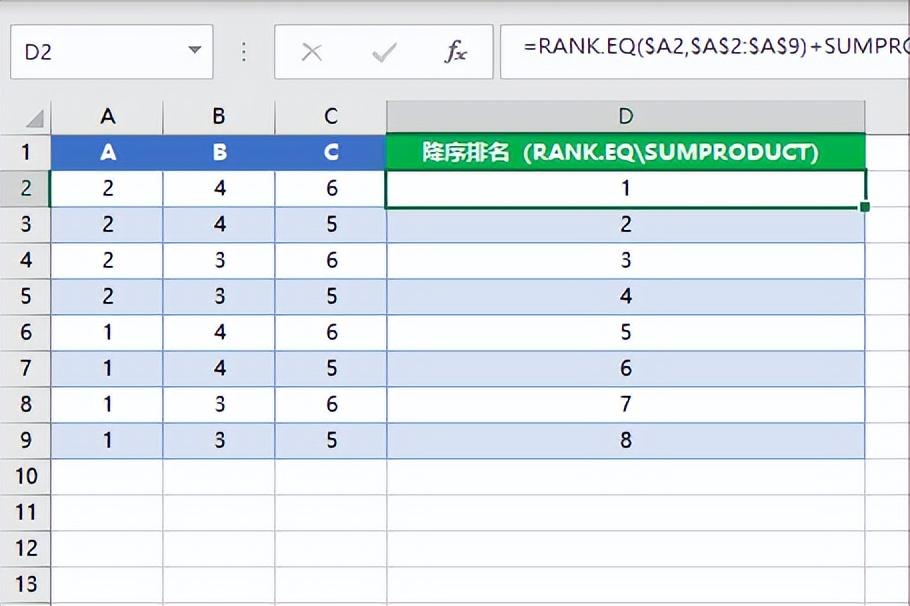The width and height of the screenshot is (910, 606).
Task: Click the blue header cell B1
Action: pyautogui.click(x=219, y=152)
